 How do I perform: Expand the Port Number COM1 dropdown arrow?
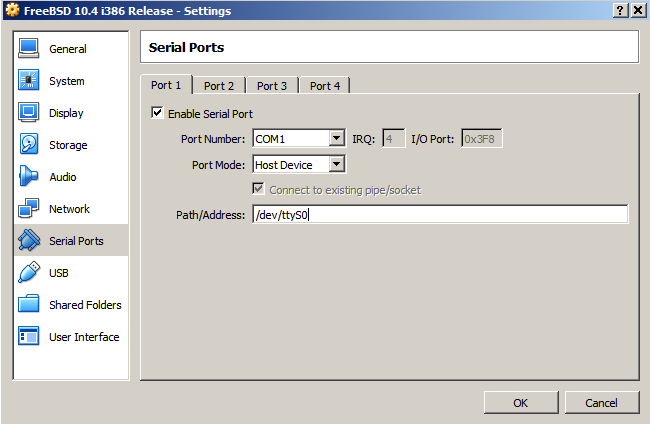point(337,138)
